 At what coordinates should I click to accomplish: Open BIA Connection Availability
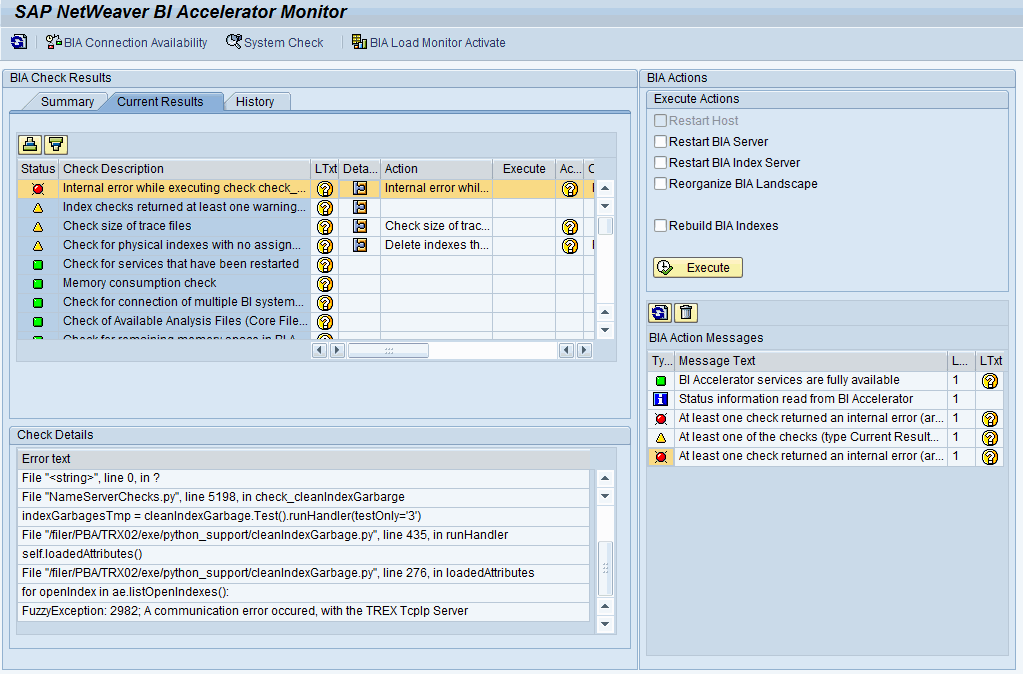[x=126, y=42]
